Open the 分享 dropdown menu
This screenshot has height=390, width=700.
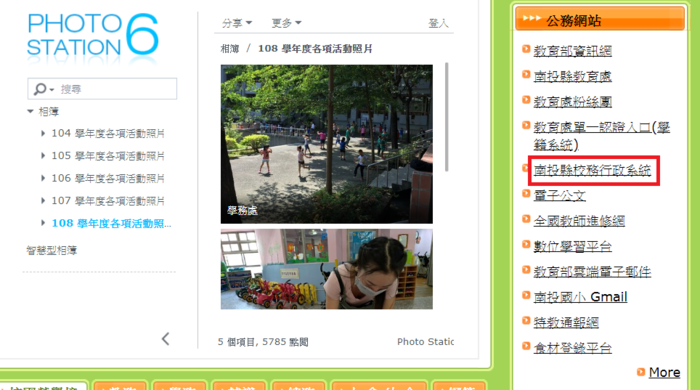pos(237,23)
